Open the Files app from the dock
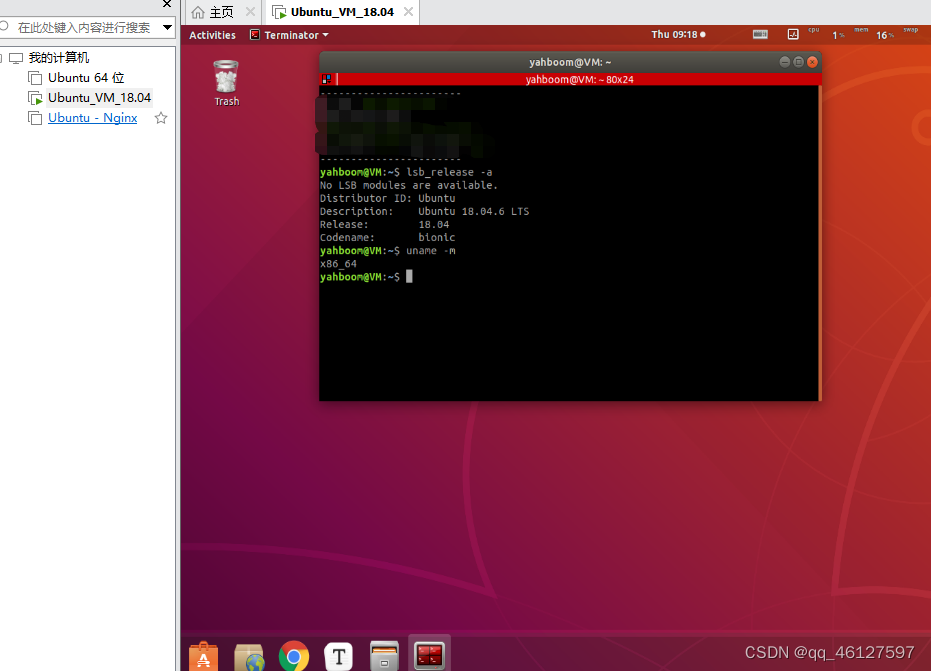The image size is (931, 671). (385, 657)
